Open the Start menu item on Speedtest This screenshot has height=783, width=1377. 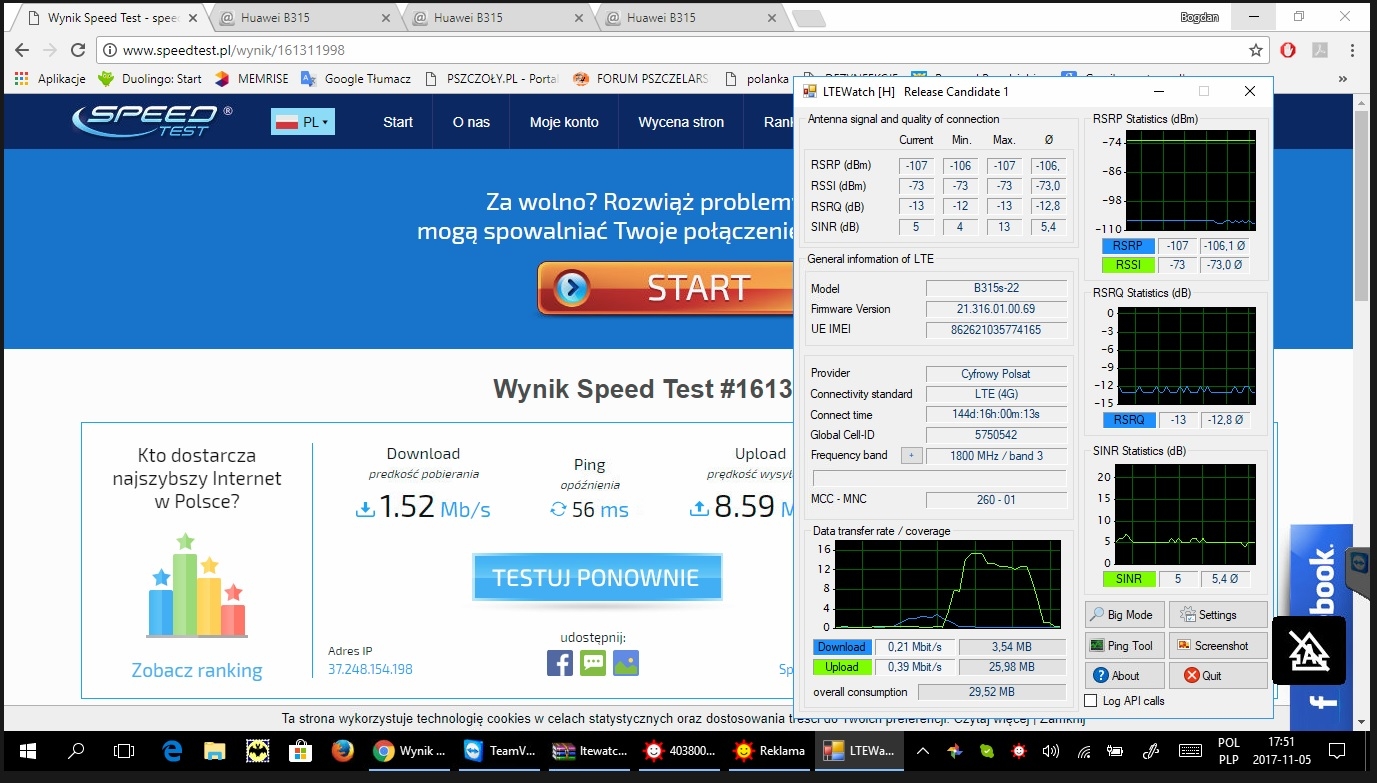tap(398, 122)
